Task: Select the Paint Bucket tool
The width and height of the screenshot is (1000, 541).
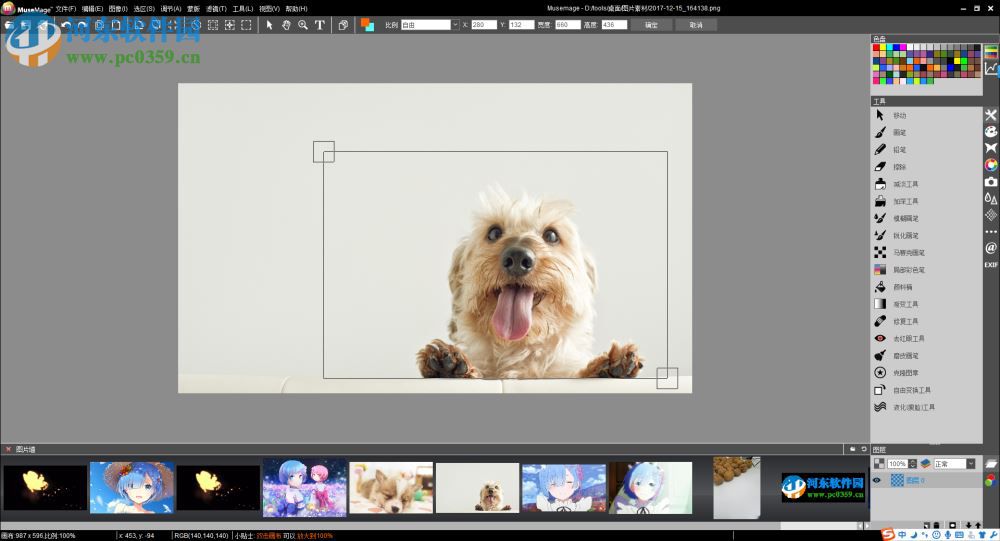Action: point(880,287)
